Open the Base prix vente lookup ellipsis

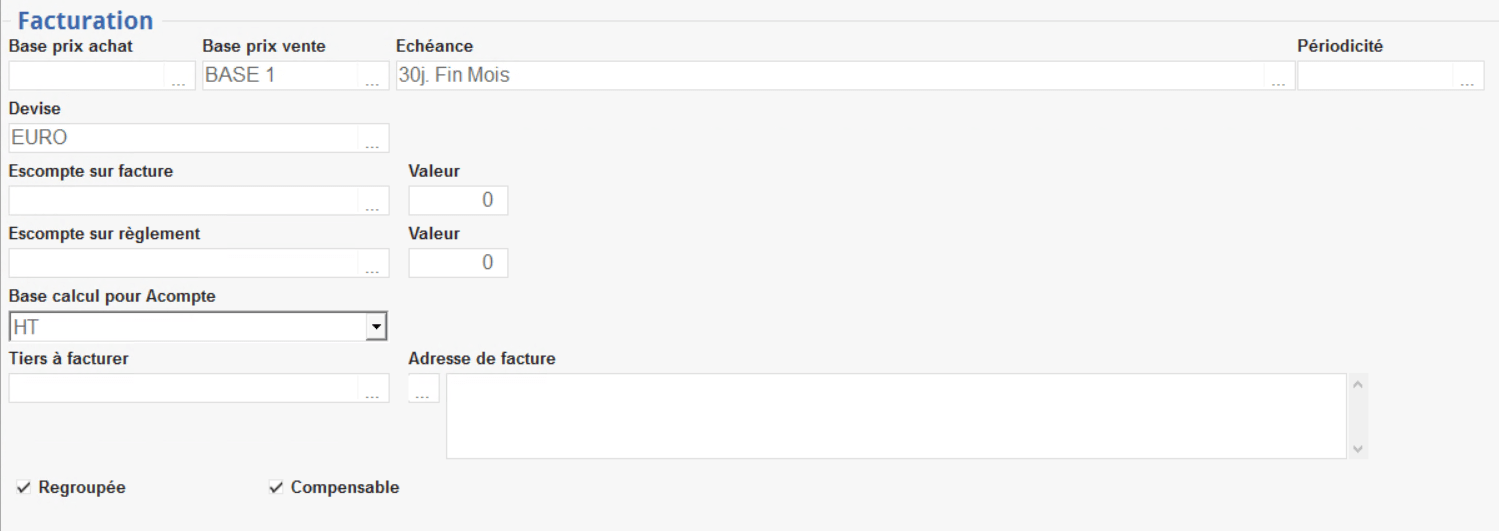pyautogui.click(x=372, y=77)
